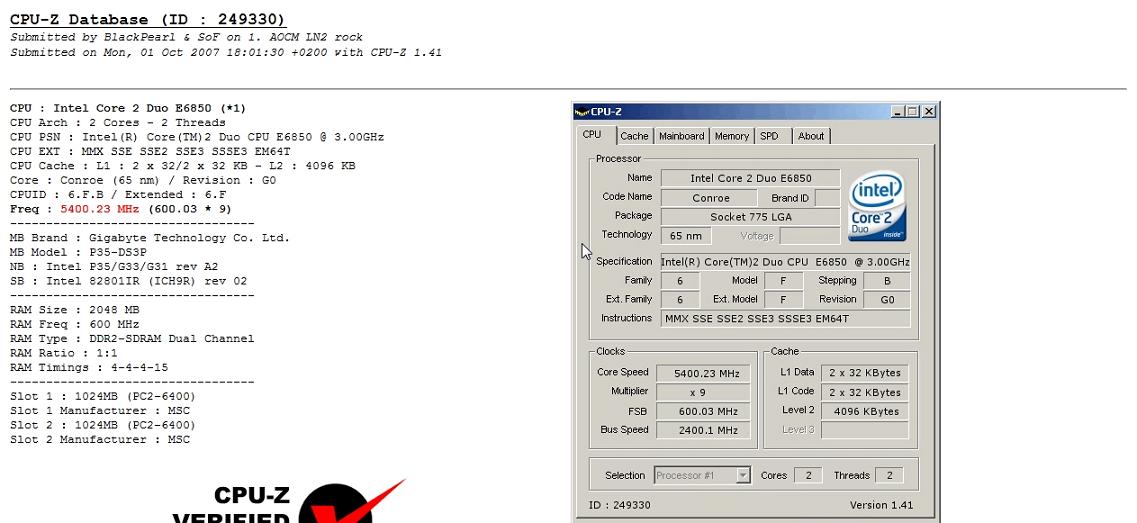Click the CPU-Z title bar icon
The height and width of the screenshot is (523, 1137).
(x=582, y=112)
